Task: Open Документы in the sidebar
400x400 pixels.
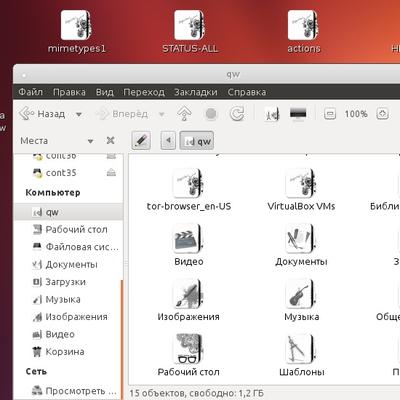Action: click(68, 264)
